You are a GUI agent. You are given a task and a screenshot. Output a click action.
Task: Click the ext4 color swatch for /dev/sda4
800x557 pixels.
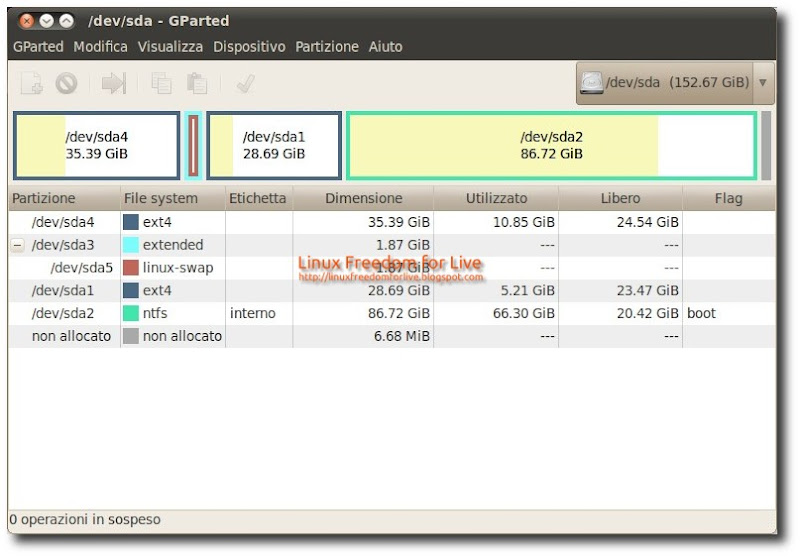coord(131,222)
